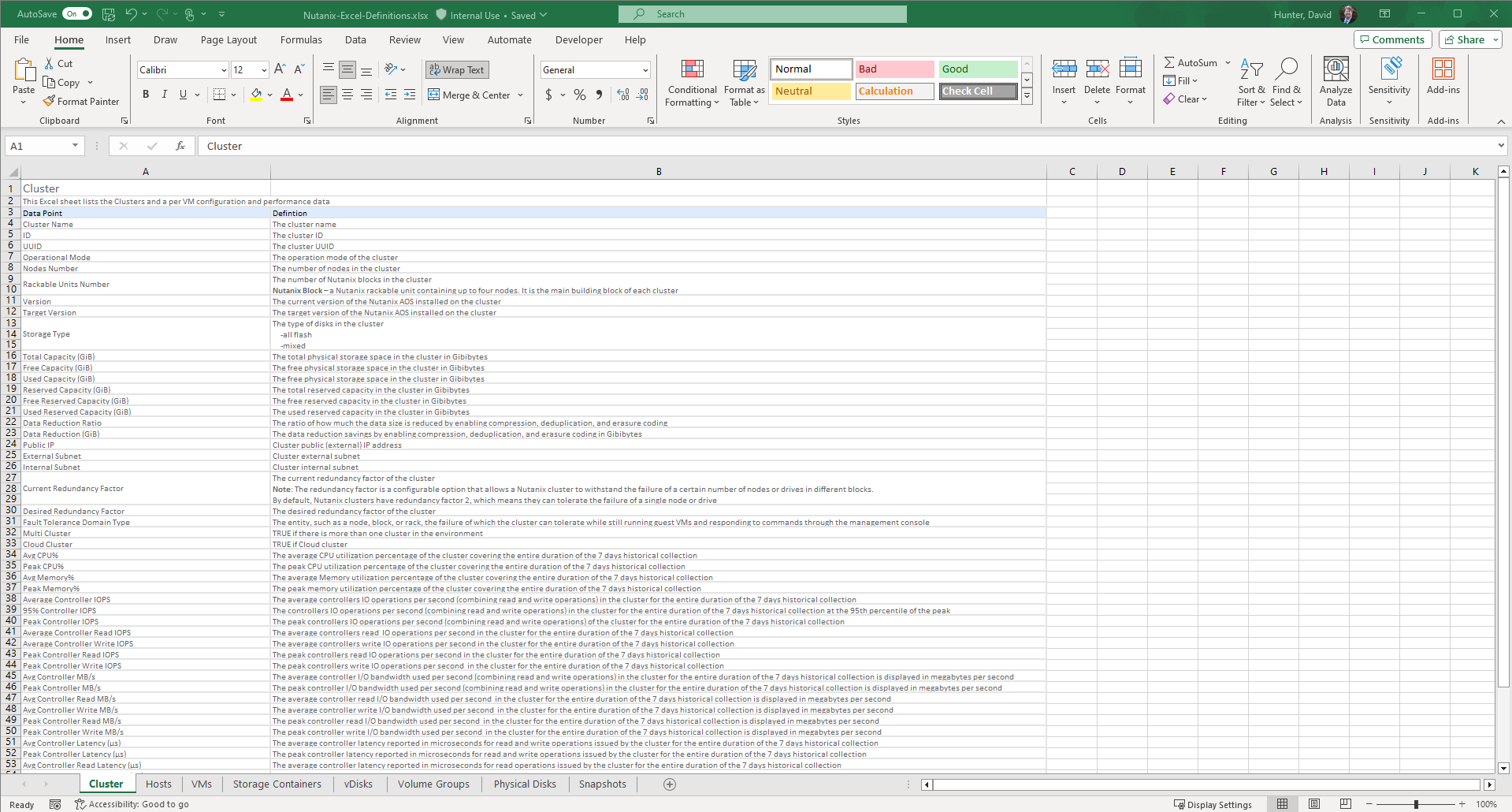Viewport: 1512px width, 812px height.
Task: Open the Formulas ribbon tab
Action: coord(301,39)
